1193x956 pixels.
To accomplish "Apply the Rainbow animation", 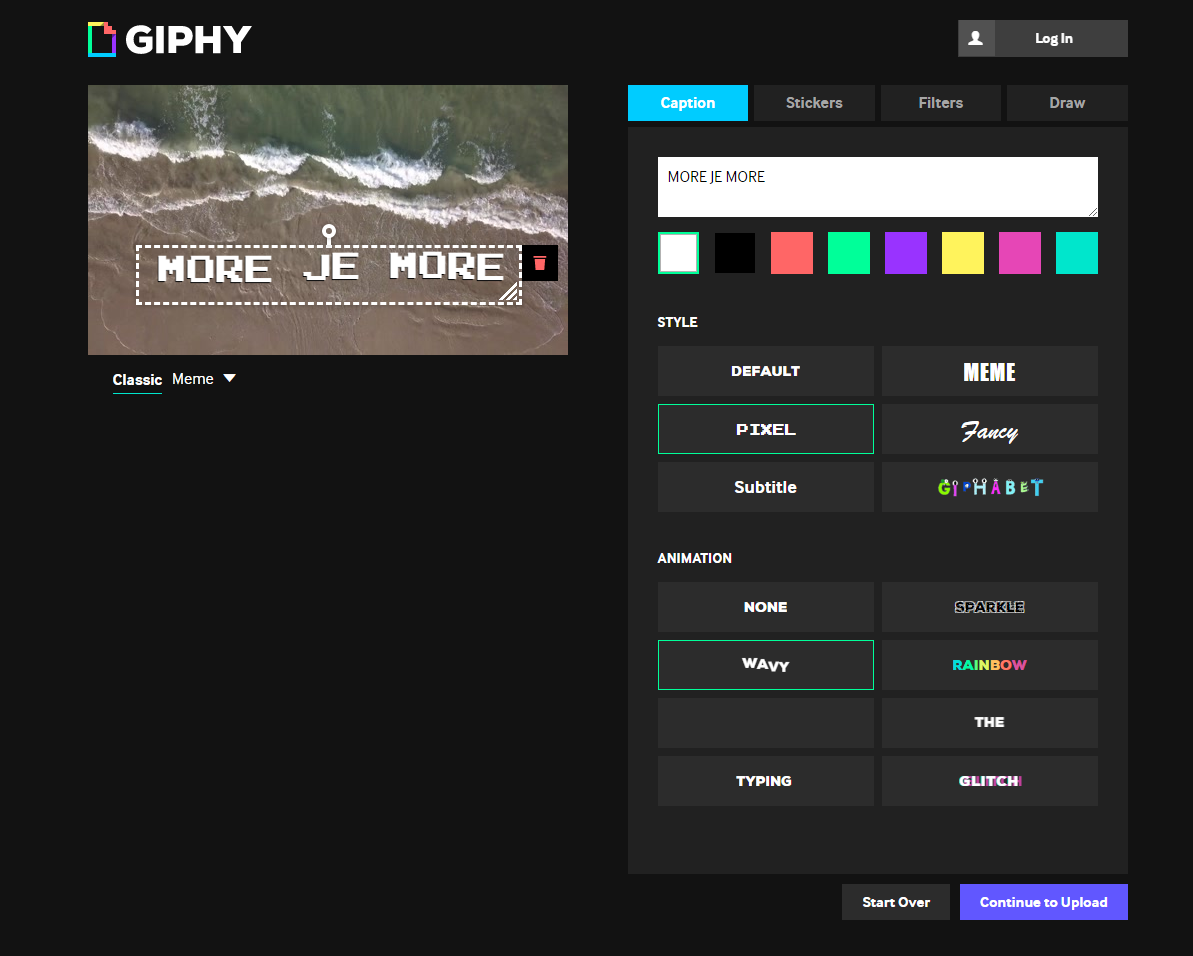I will pos(989,665).
